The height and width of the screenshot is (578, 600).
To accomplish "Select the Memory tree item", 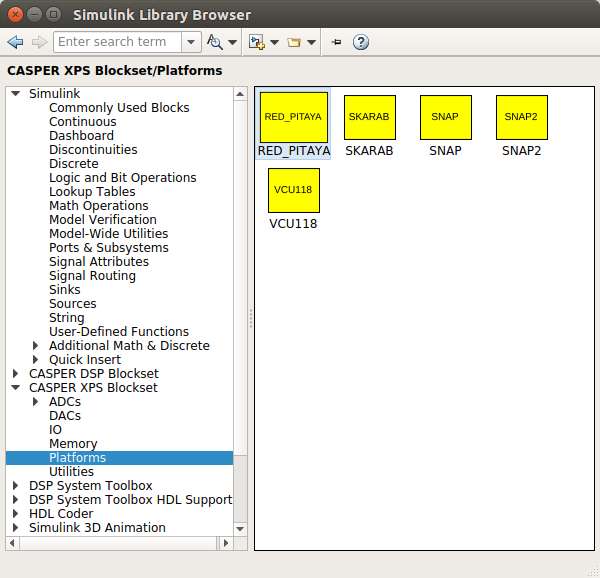I will click(73, 444).
